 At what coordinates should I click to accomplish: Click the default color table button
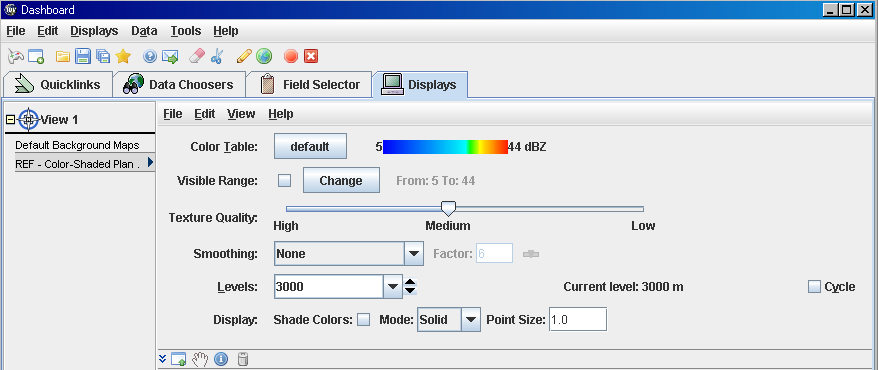tap(310, 147)
